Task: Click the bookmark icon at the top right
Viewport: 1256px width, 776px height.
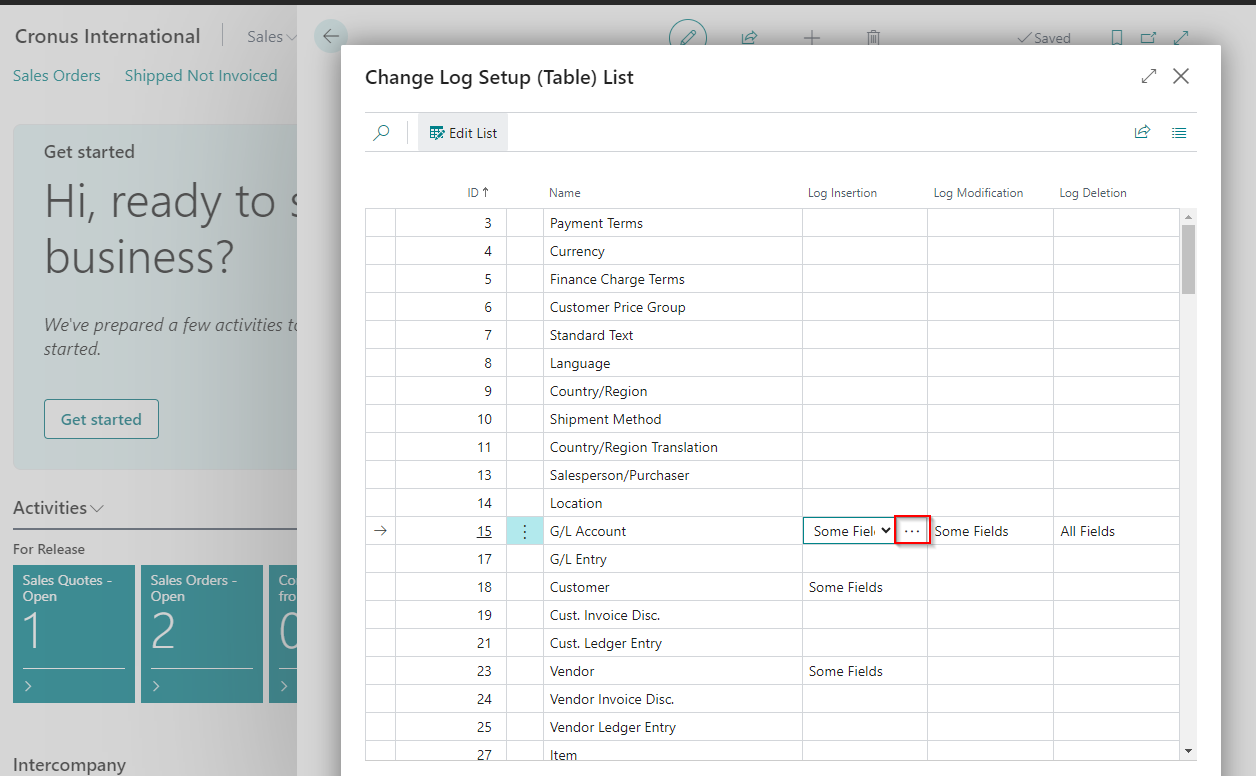Action: tap(1117, 38)
